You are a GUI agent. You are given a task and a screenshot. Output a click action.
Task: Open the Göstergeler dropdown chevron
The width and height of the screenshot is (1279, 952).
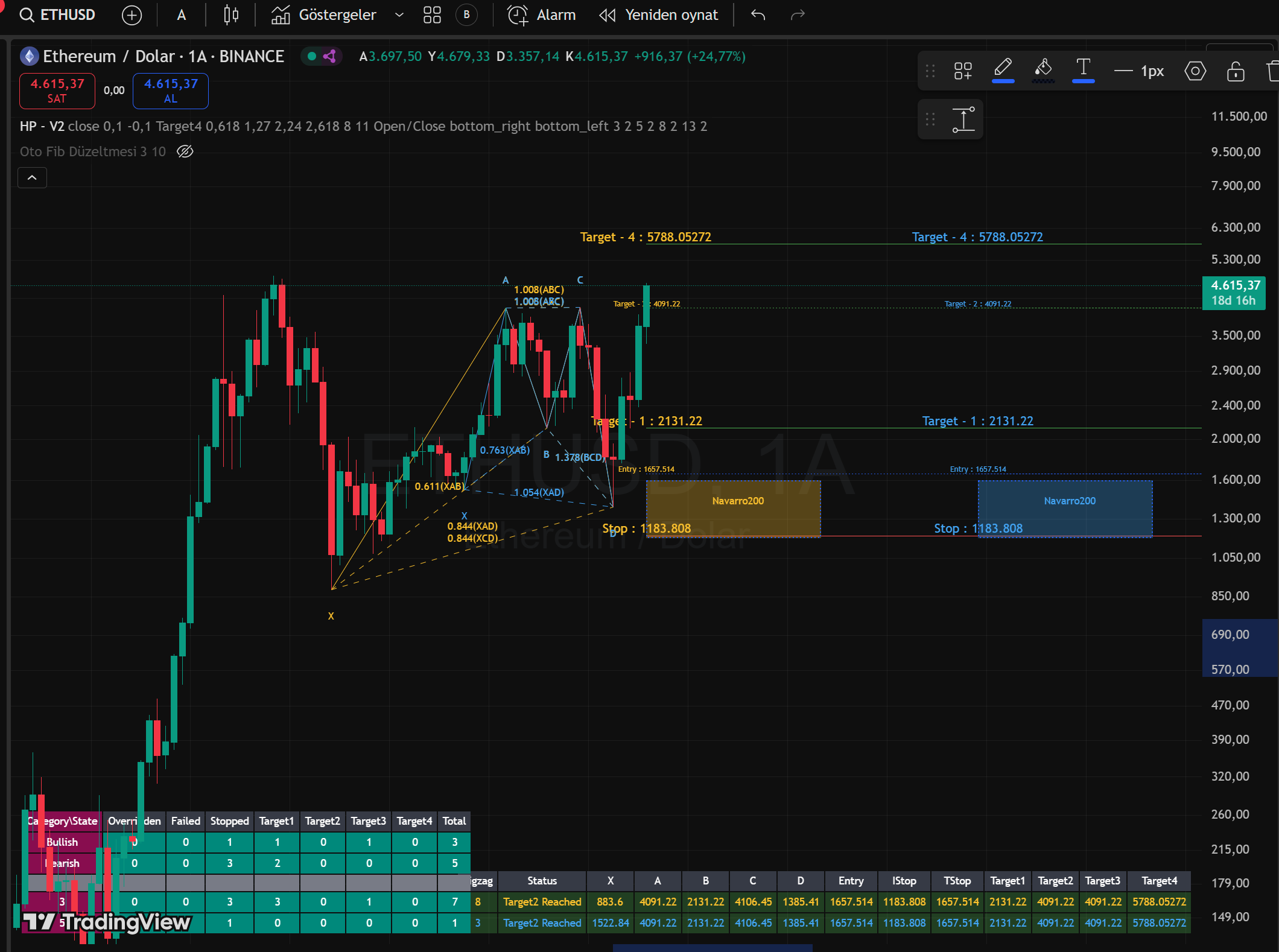coord(399,15)
